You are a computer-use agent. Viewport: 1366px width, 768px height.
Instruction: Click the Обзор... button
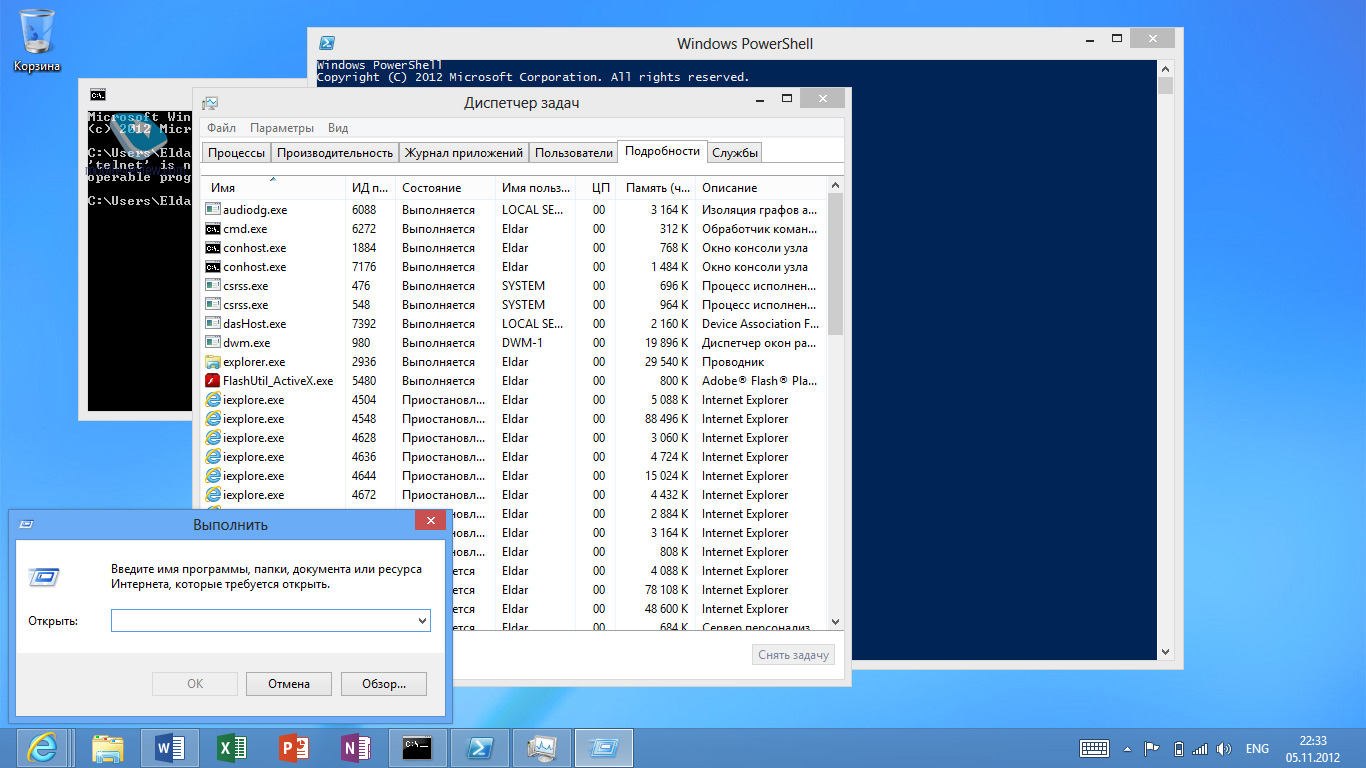(x=384, y=684)
